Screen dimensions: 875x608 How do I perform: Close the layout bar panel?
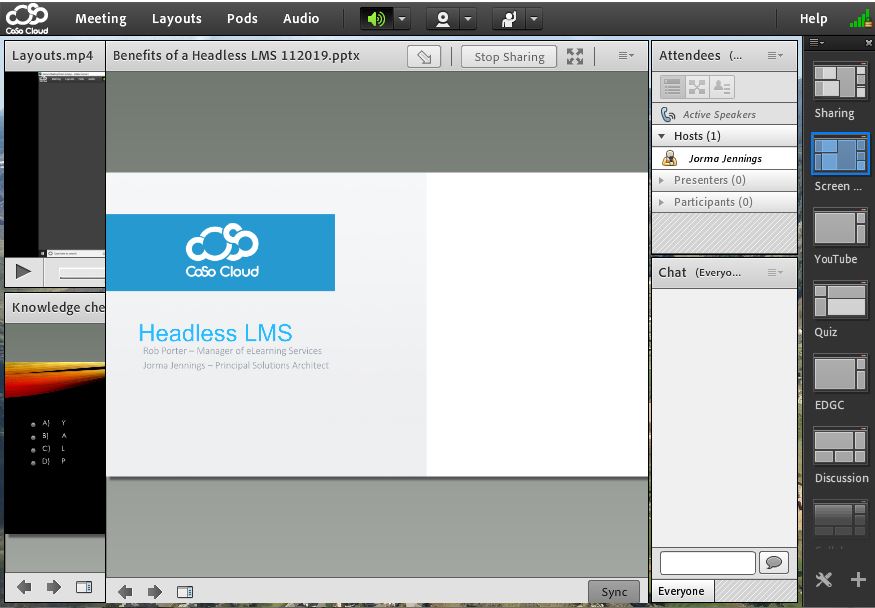(868, 43)
